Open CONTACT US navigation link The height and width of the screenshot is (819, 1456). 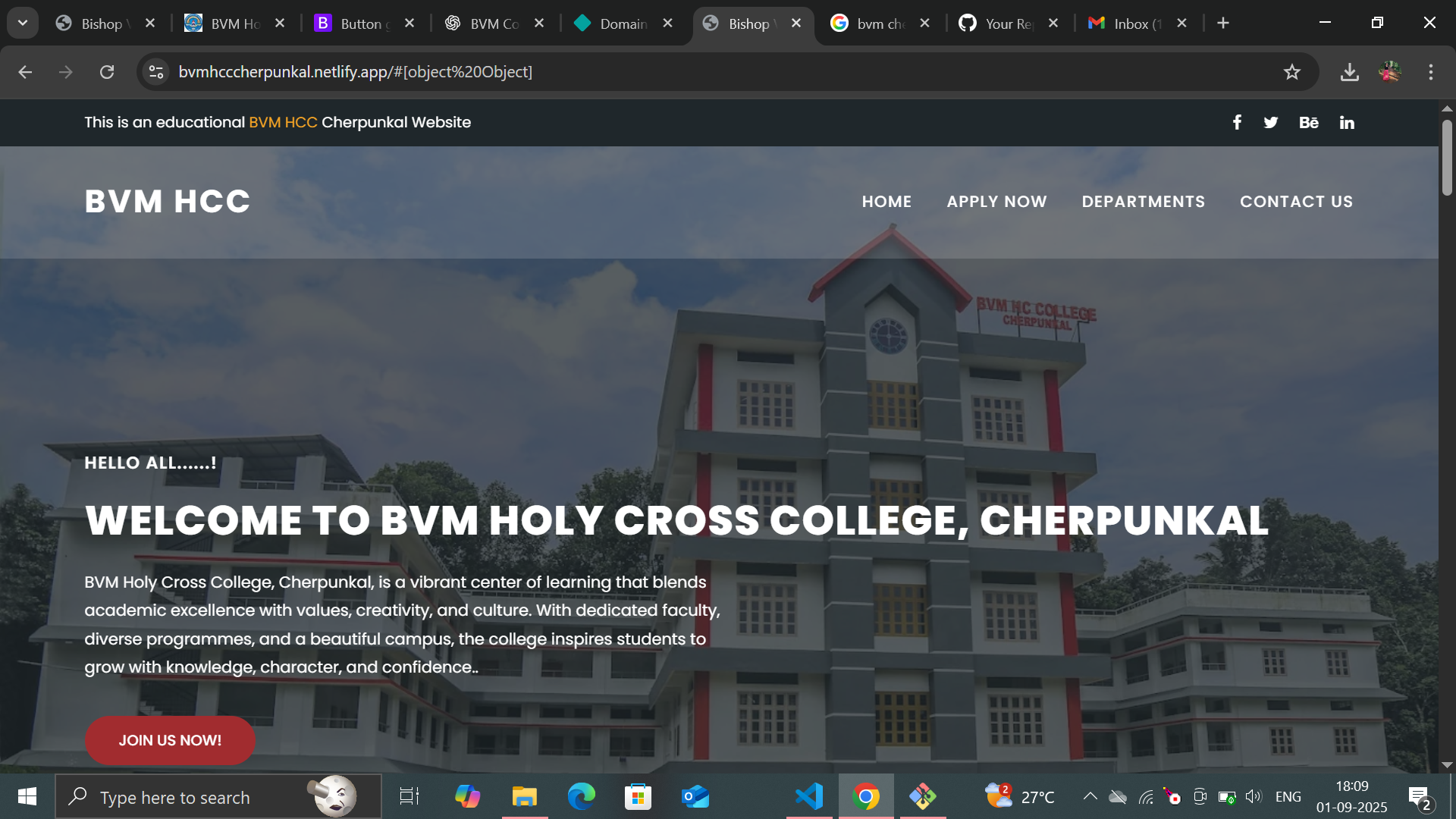[1296, 202]
